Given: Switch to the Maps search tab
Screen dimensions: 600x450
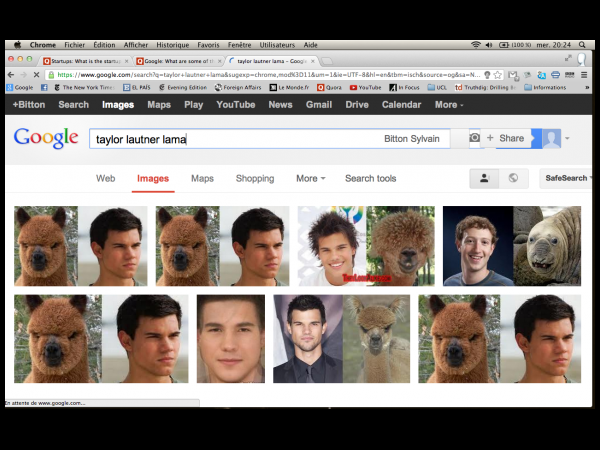Looking at the screenshot, I should (x=202, y=178).
